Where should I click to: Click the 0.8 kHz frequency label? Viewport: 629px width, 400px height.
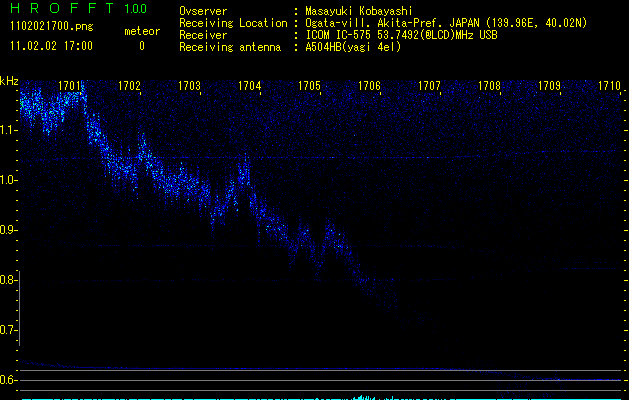point(8,280)
